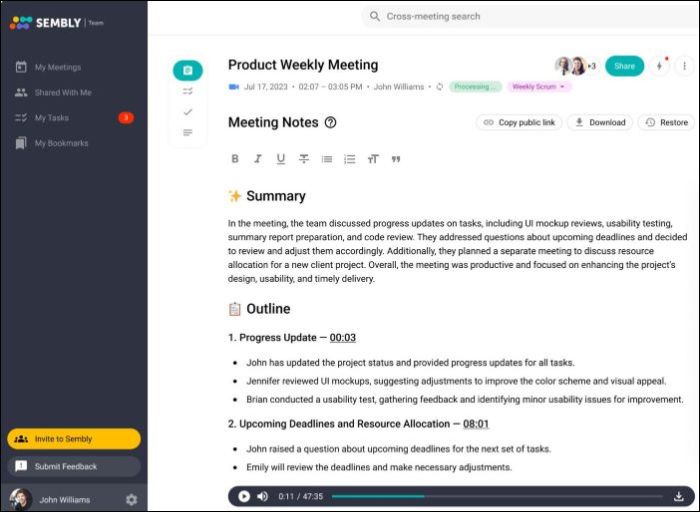
Task: Click the help icon beside Meeting Notes
Action: point(331,123)
